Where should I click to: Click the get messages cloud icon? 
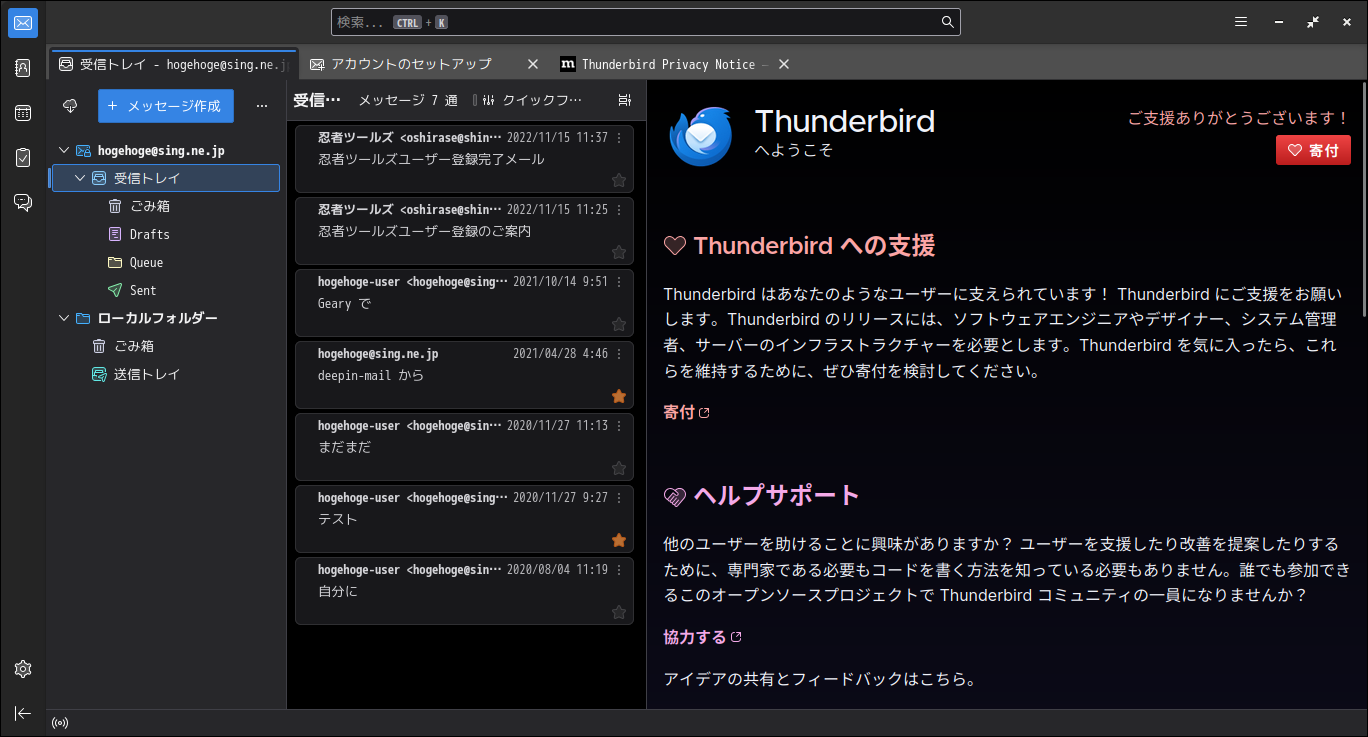coord(70,106)
